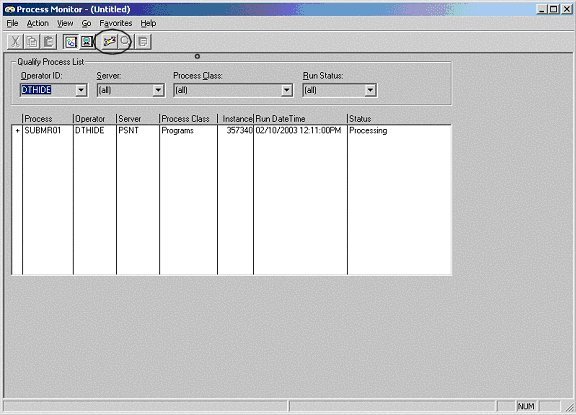Open the Go menu

click(x=86, y=23)
